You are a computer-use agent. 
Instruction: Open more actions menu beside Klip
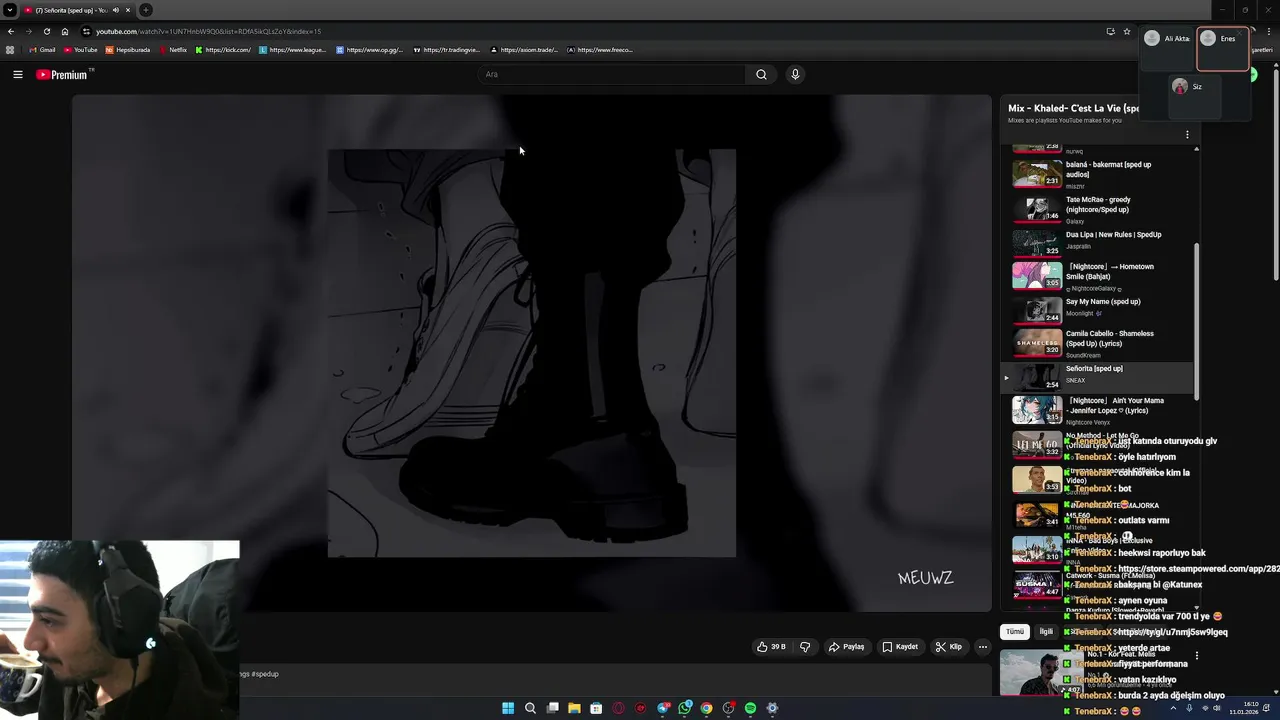coord(983,647)
